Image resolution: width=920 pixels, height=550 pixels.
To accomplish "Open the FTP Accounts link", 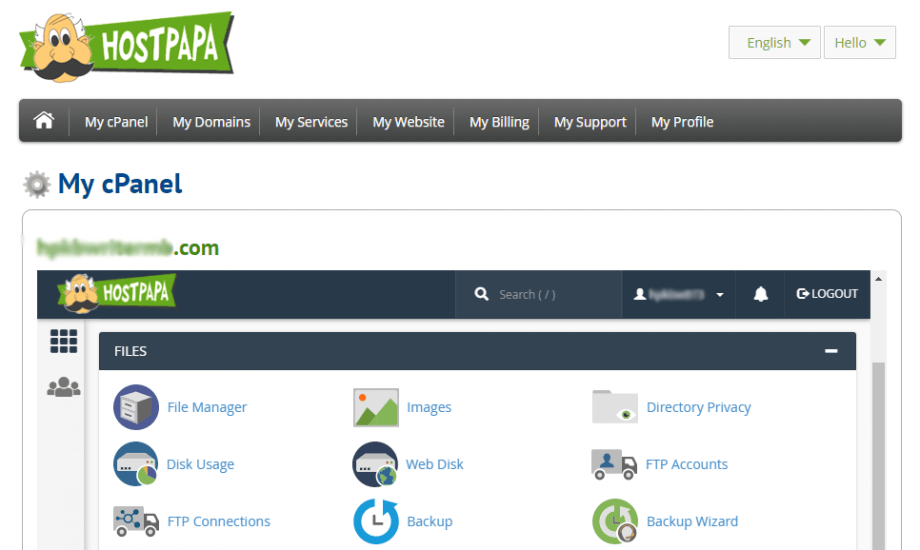I will [x=686, y=464].
